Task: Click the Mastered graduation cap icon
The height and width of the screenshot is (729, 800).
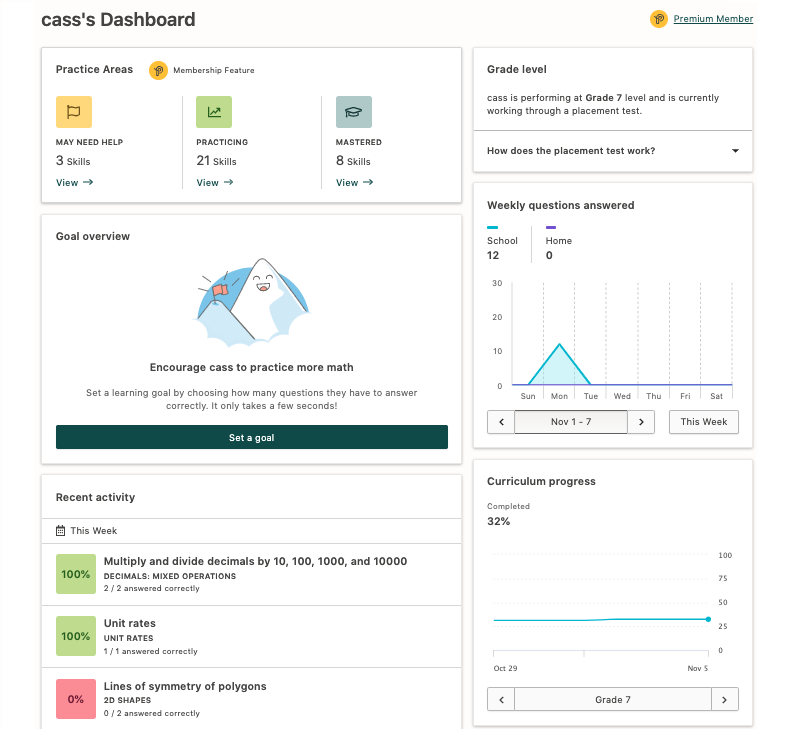Action: pos(354,112)
